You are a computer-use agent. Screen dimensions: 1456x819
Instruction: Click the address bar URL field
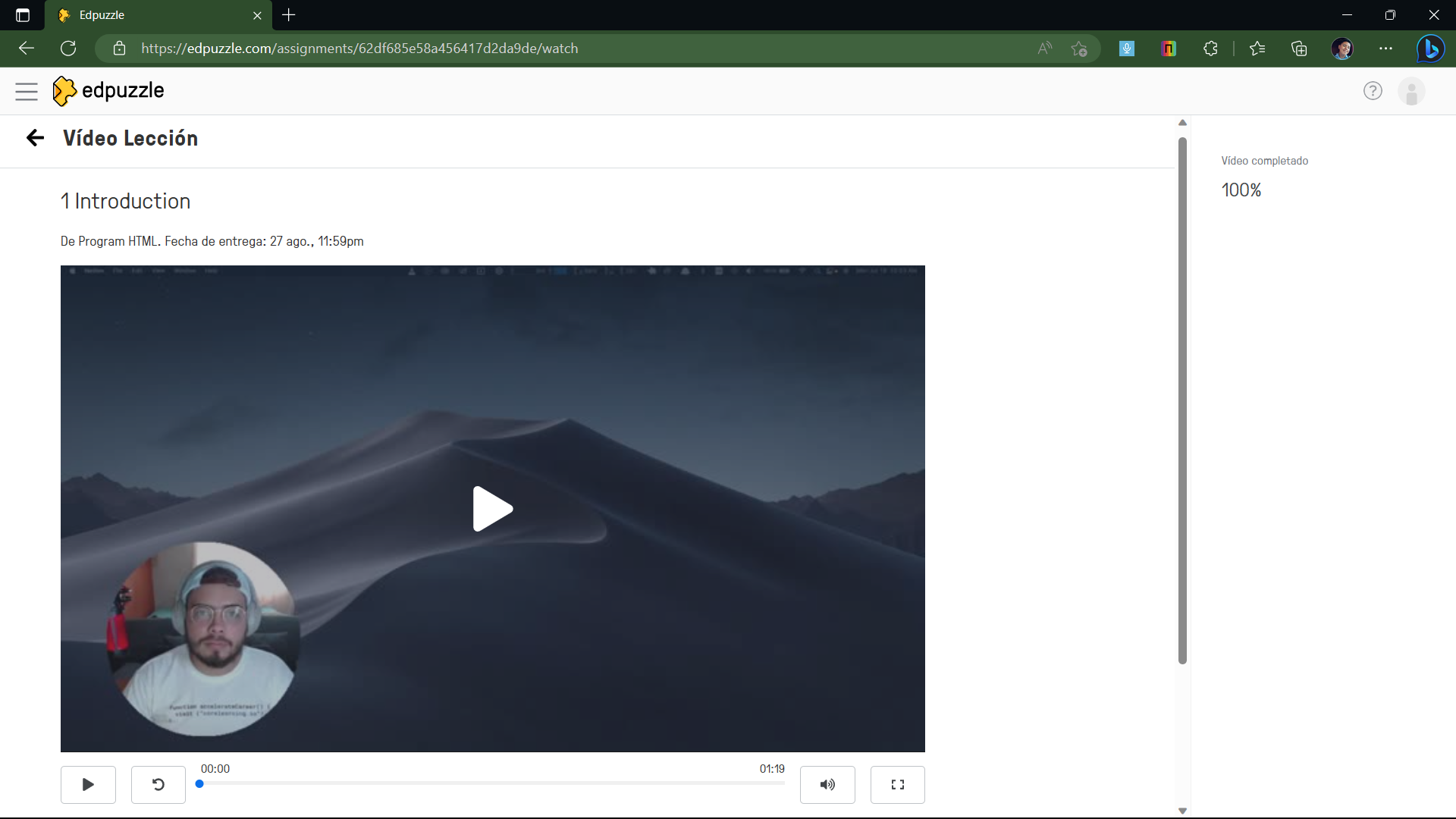[531, 49]
